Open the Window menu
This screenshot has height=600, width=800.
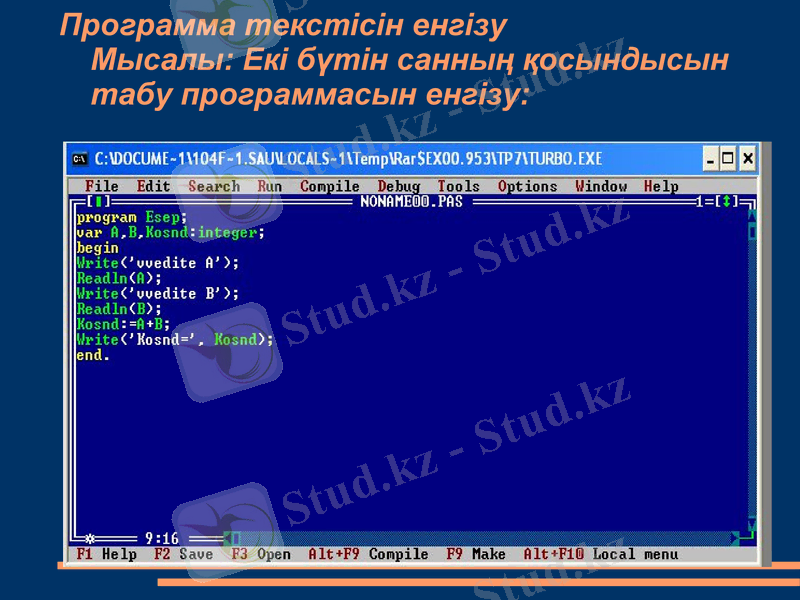click(x=601, y=186)
